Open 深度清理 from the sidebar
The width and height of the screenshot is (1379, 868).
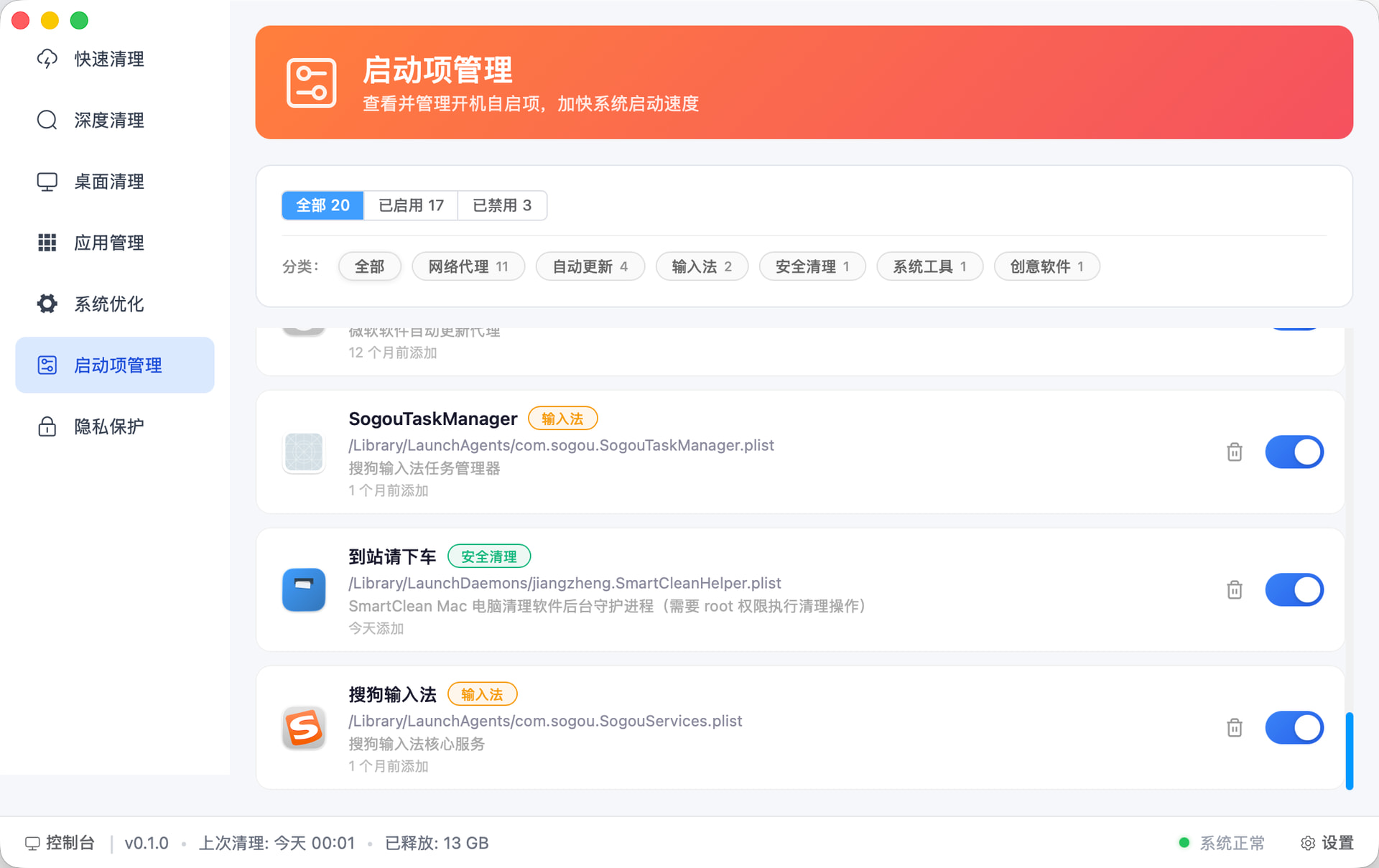click(x=108, y=120)
